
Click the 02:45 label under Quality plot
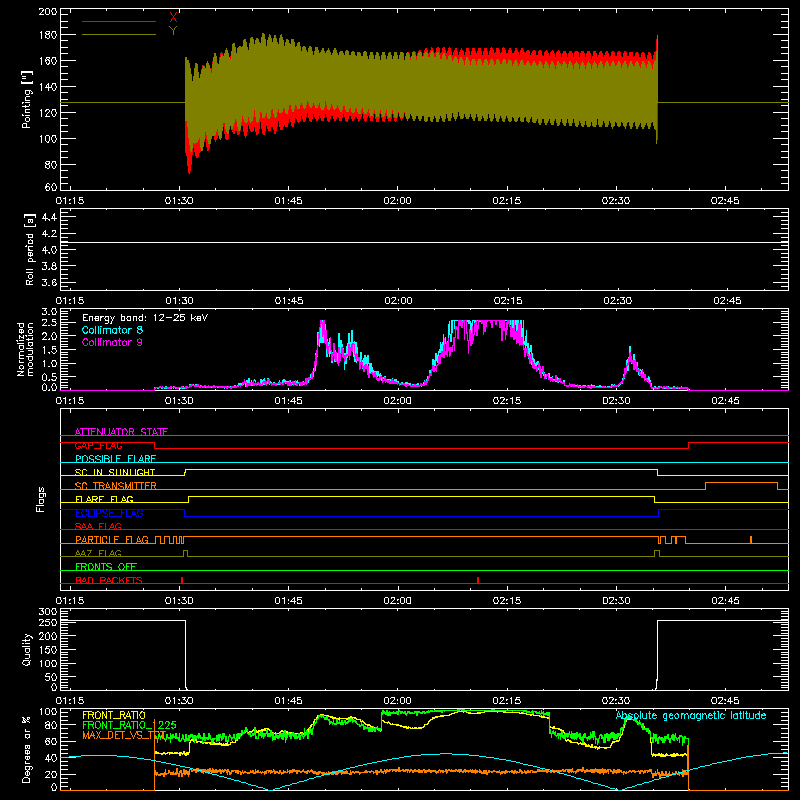coord(725,701)
